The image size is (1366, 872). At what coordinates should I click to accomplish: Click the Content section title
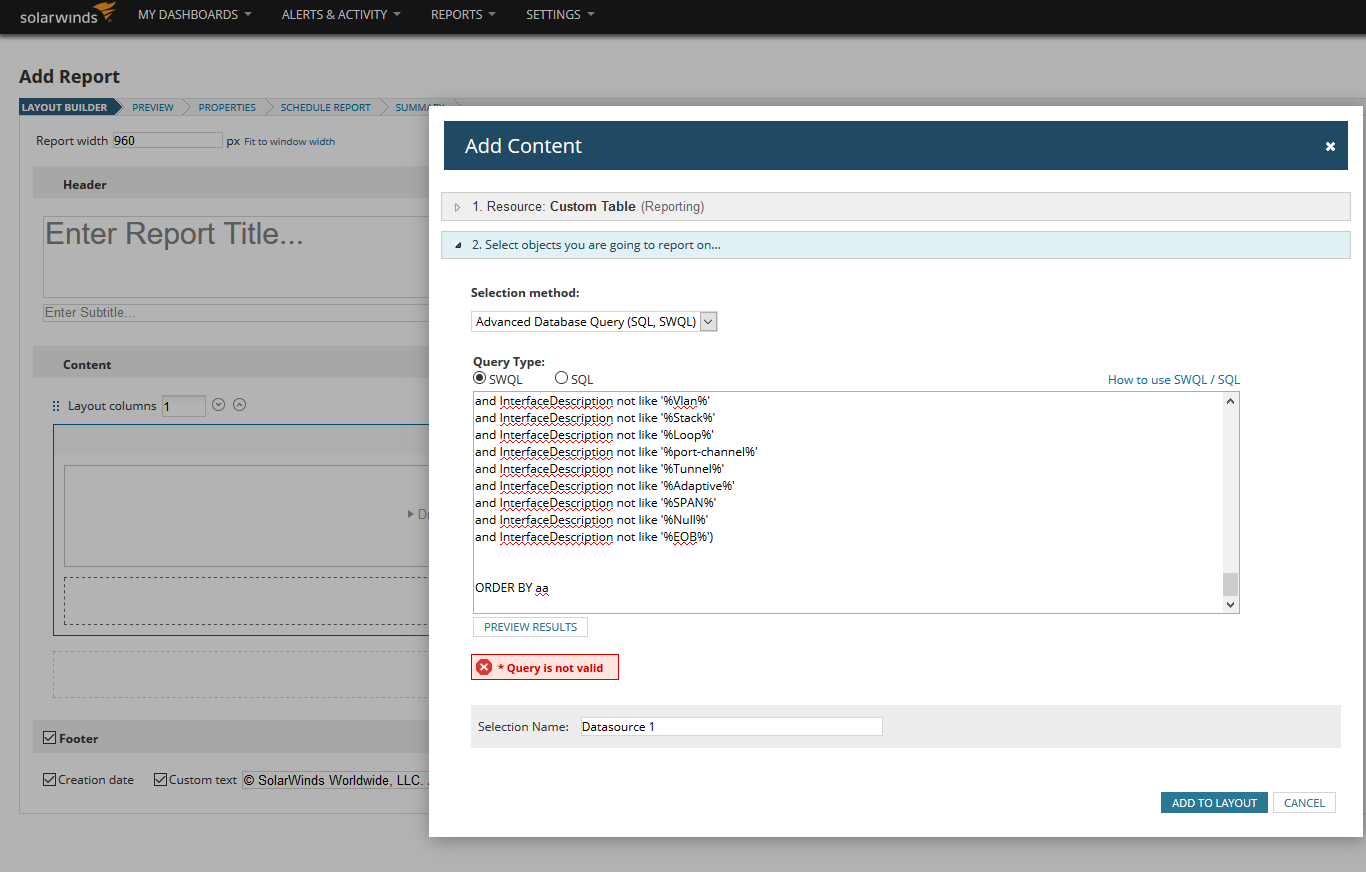(87, 365)
